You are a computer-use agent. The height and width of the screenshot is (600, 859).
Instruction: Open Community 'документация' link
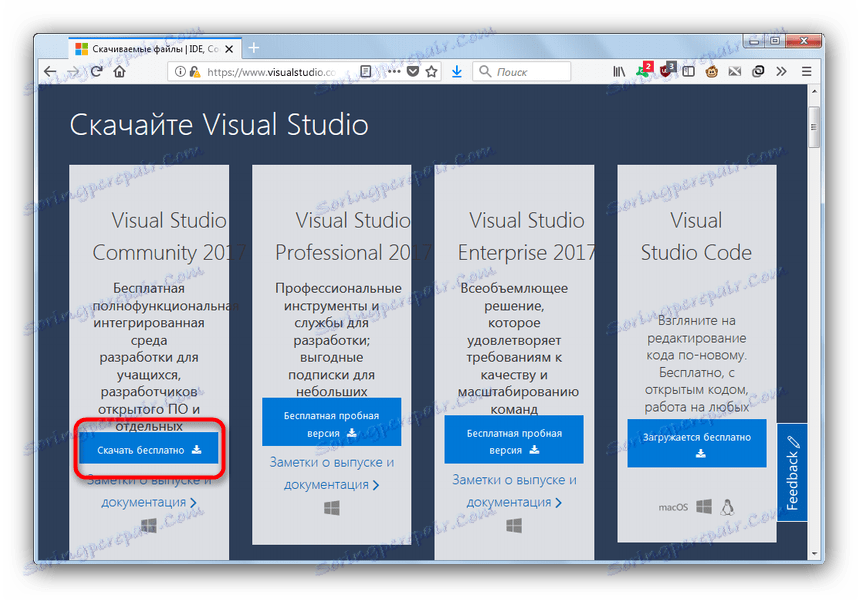click(x=148, y=502)
